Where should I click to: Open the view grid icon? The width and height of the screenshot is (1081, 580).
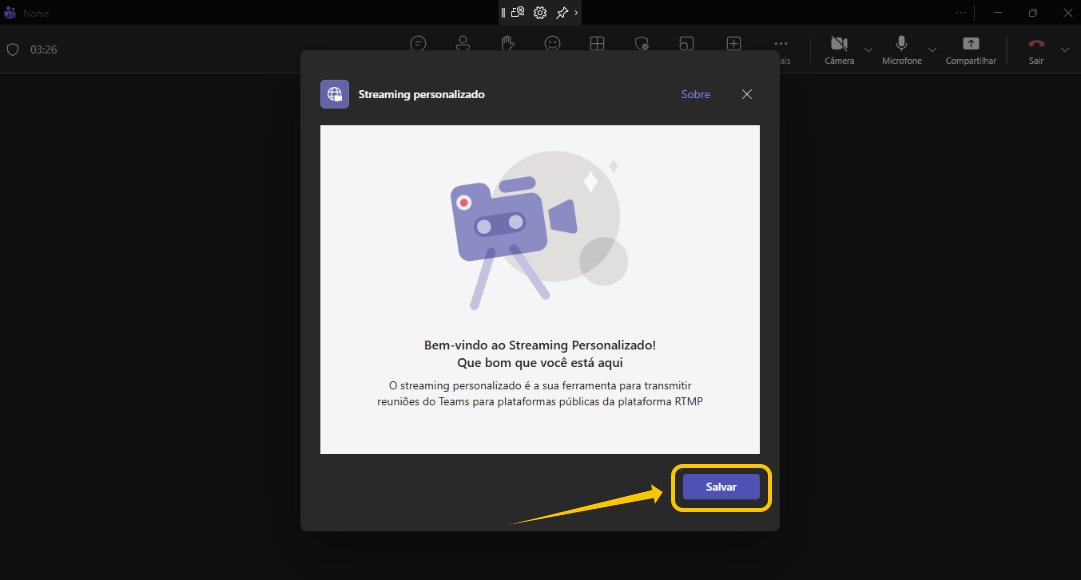pos(597,43)
